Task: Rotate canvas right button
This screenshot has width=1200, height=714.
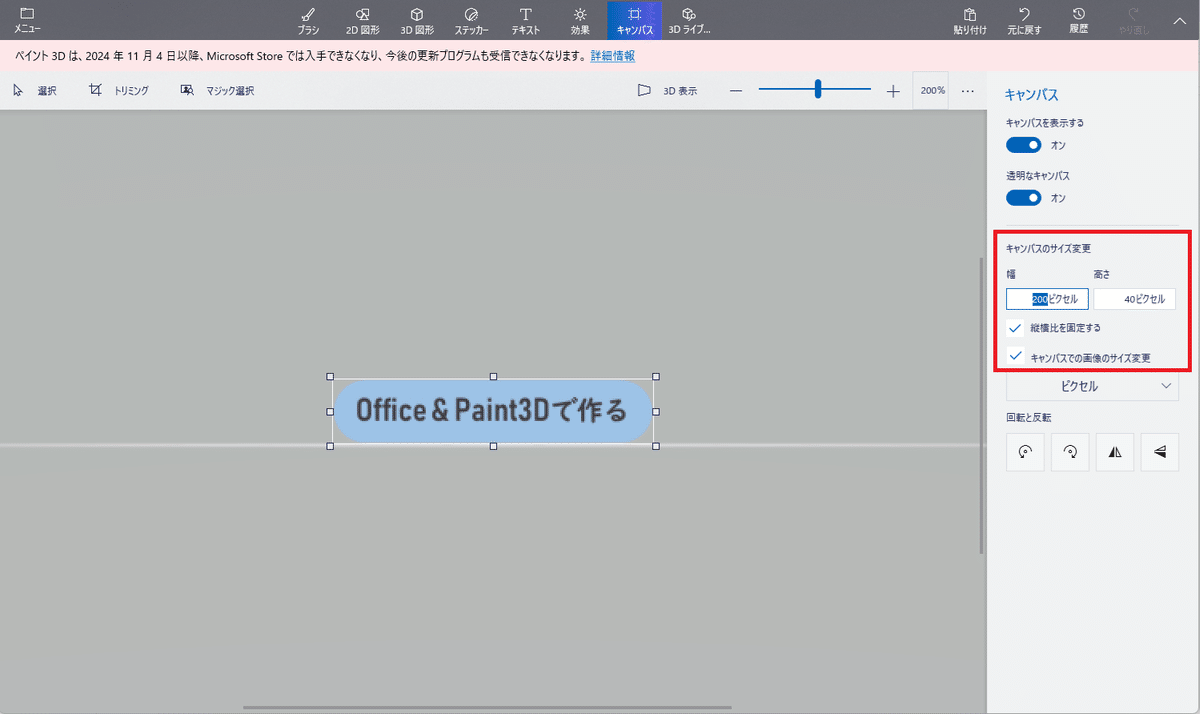Action: [1070, 452]
